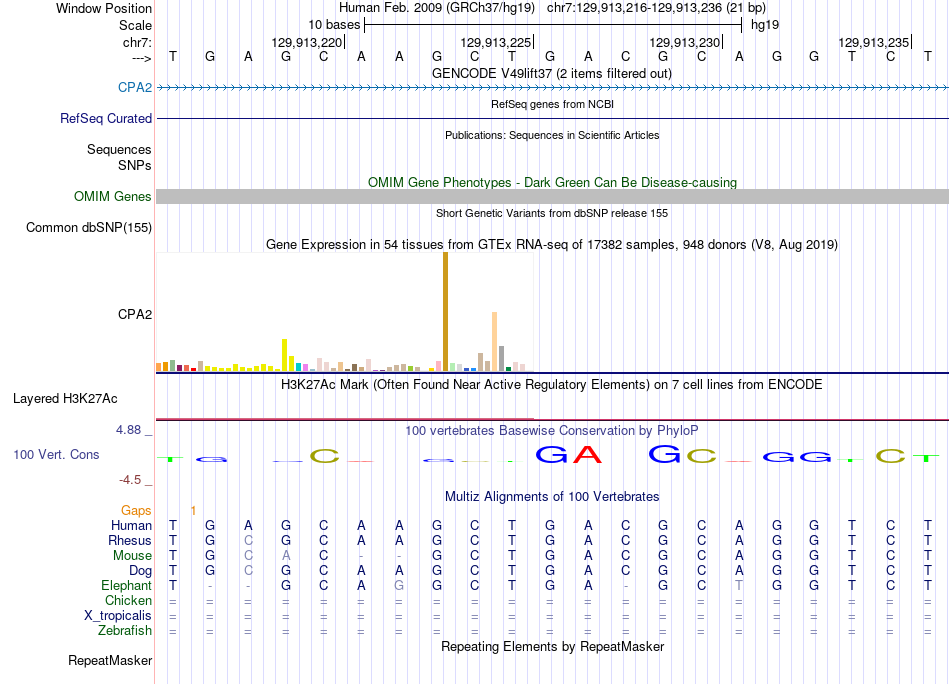Open the GTEx Gene Expression in 54 tissues title
Image resolution: width=950 pixels, height=684 pixels.
(552, 245)
